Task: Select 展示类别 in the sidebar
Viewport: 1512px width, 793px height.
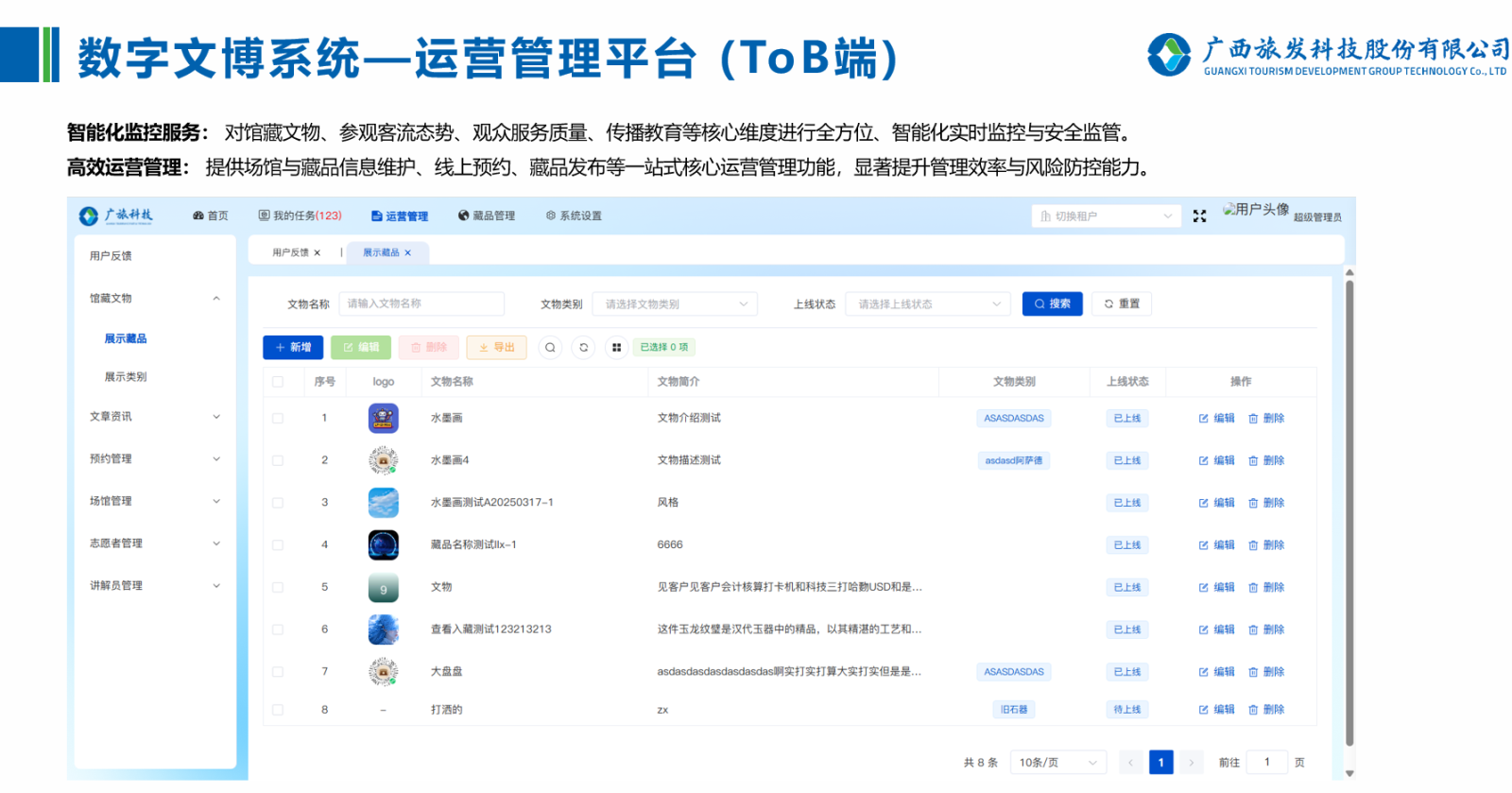Action: click(x=126, y=377)
